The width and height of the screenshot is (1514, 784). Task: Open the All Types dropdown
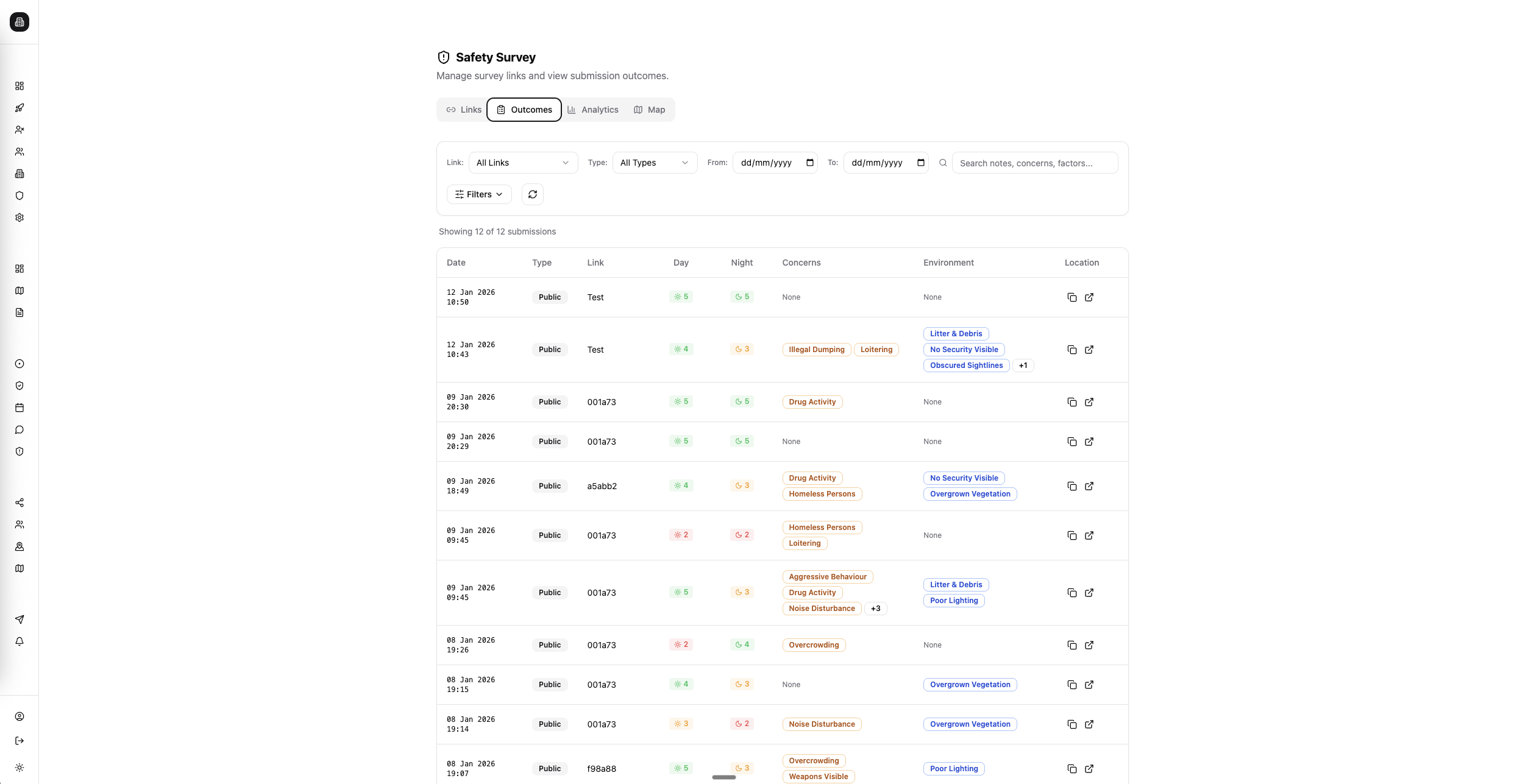654,163
